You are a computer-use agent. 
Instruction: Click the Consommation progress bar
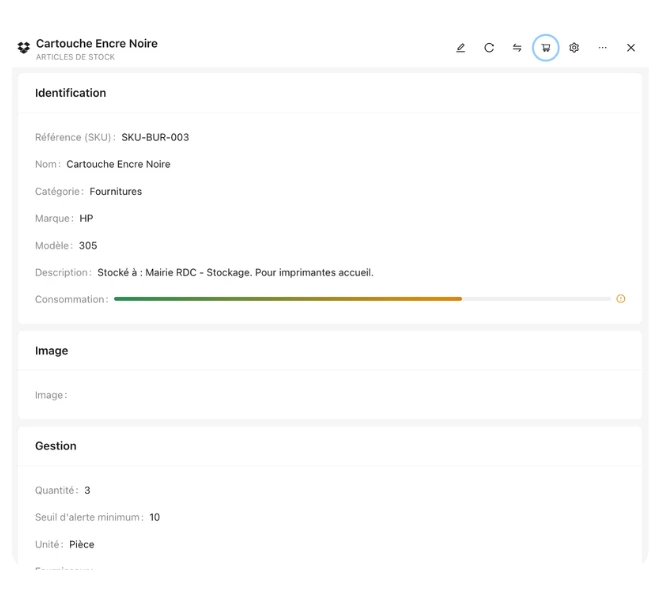(362, 299)
